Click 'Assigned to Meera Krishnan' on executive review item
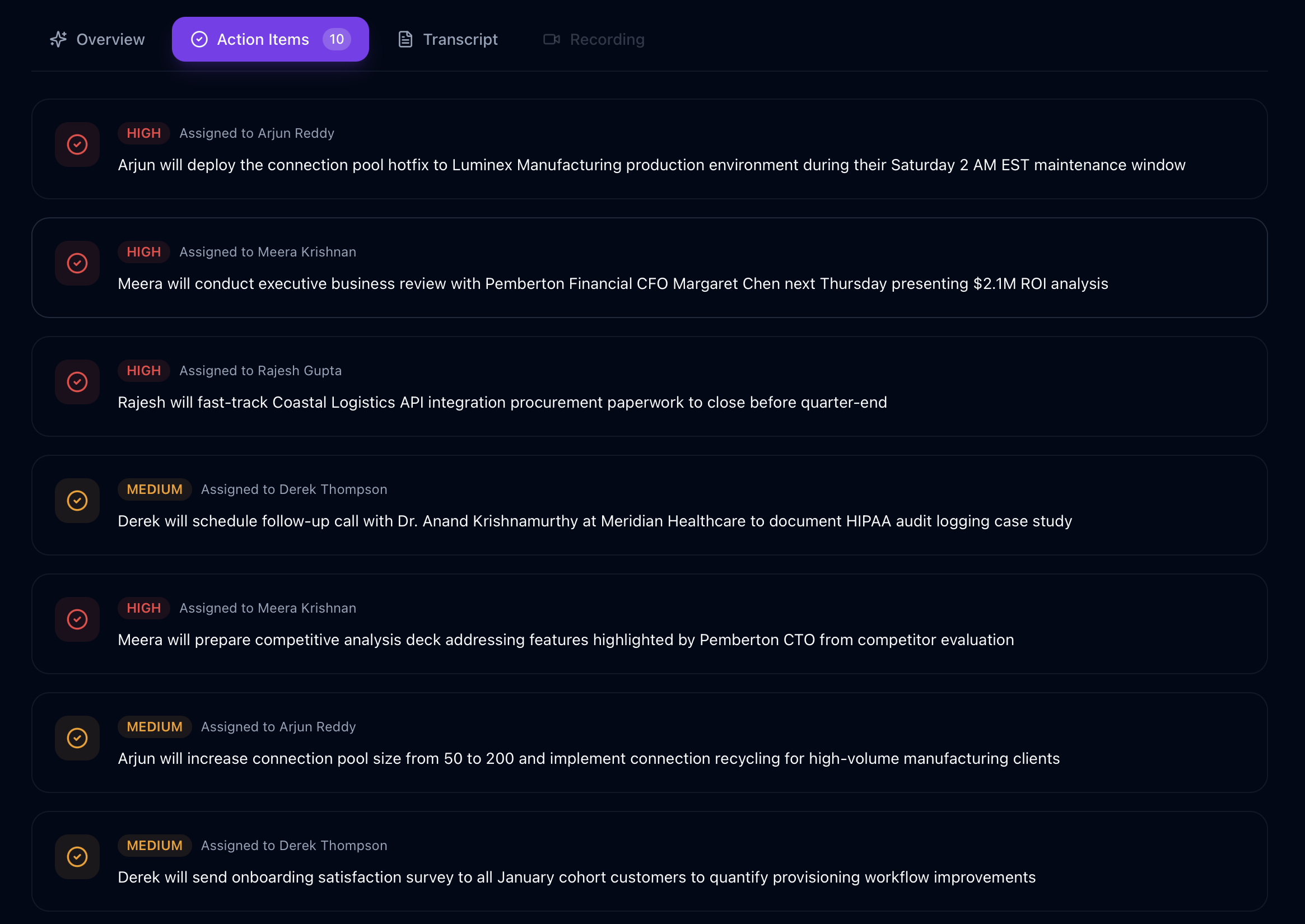Image resolution: width=1305 pixels, height=924 pixels. coord(268,251)
